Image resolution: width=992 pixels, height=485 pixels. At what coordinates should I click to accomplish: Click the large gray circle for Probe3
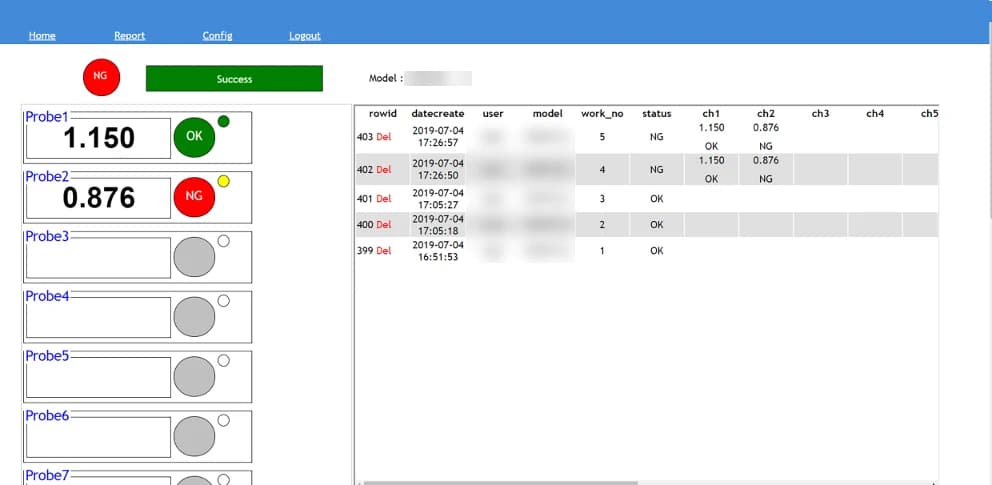click(x=194, y=257)
